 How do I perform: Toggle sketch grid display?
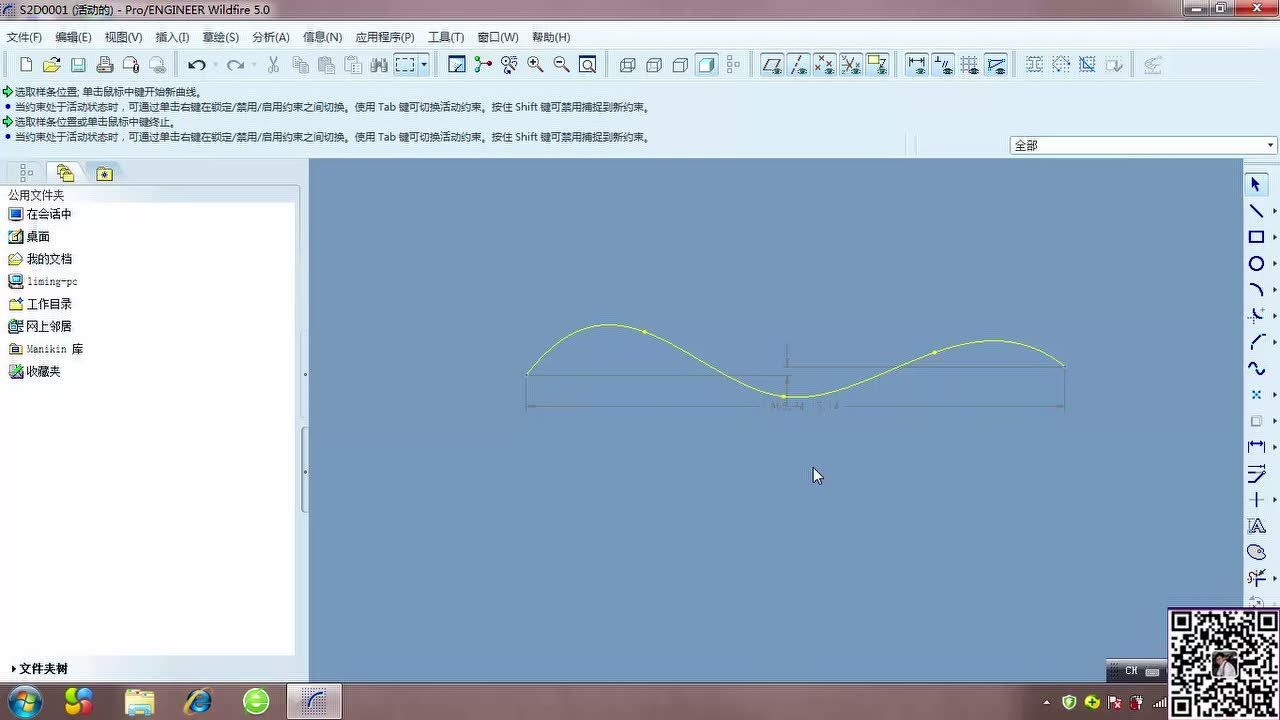(x=969, y=65)
